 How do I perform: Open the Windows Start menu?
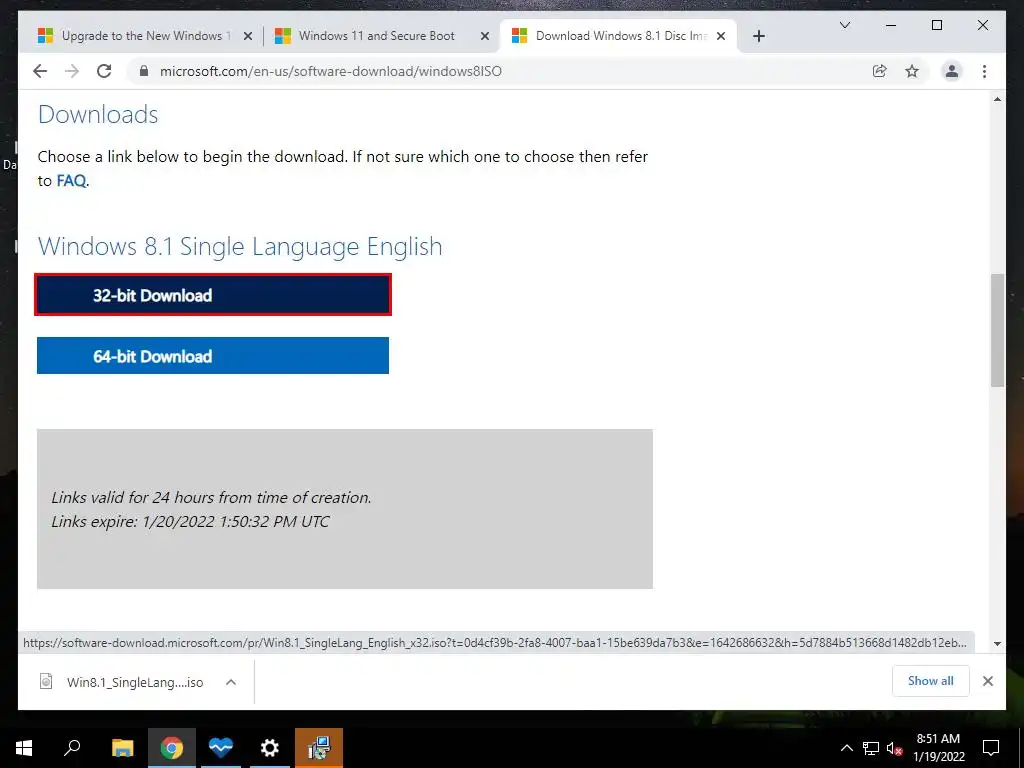[x=24, y=748]
